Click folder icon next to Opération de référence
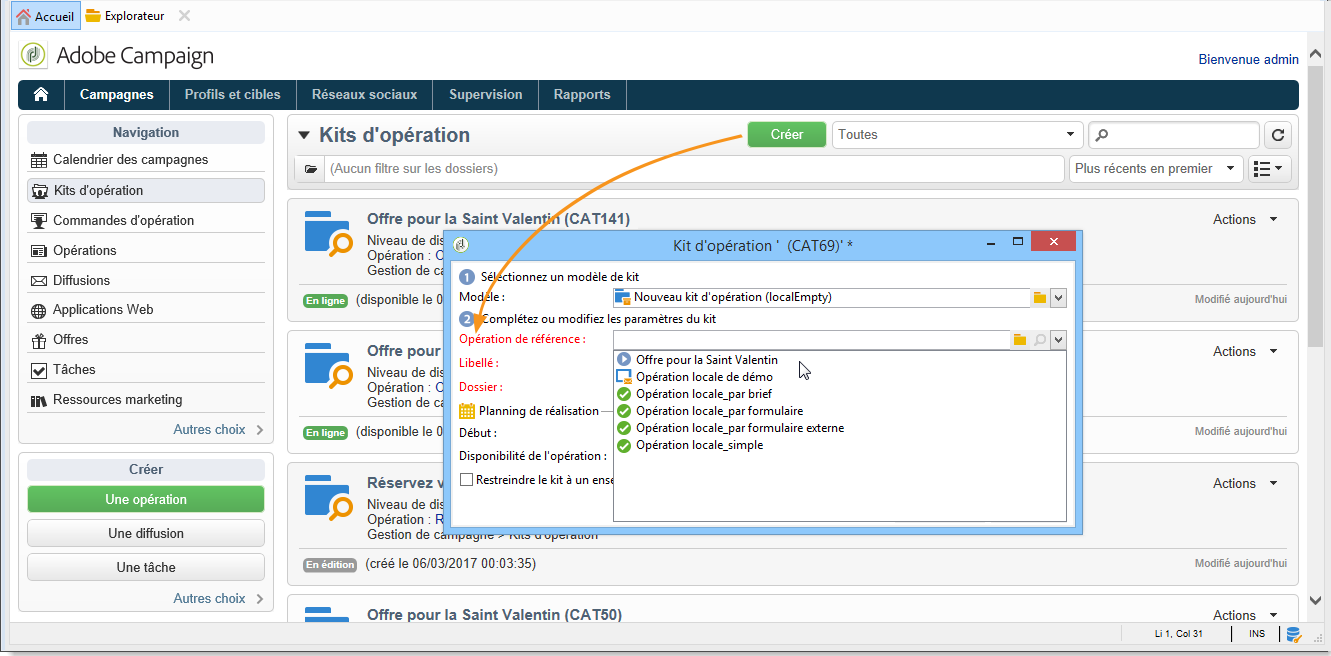The width and height of the screenshot is (1331, 656). pyautogui.click(x=1020, y=340)
